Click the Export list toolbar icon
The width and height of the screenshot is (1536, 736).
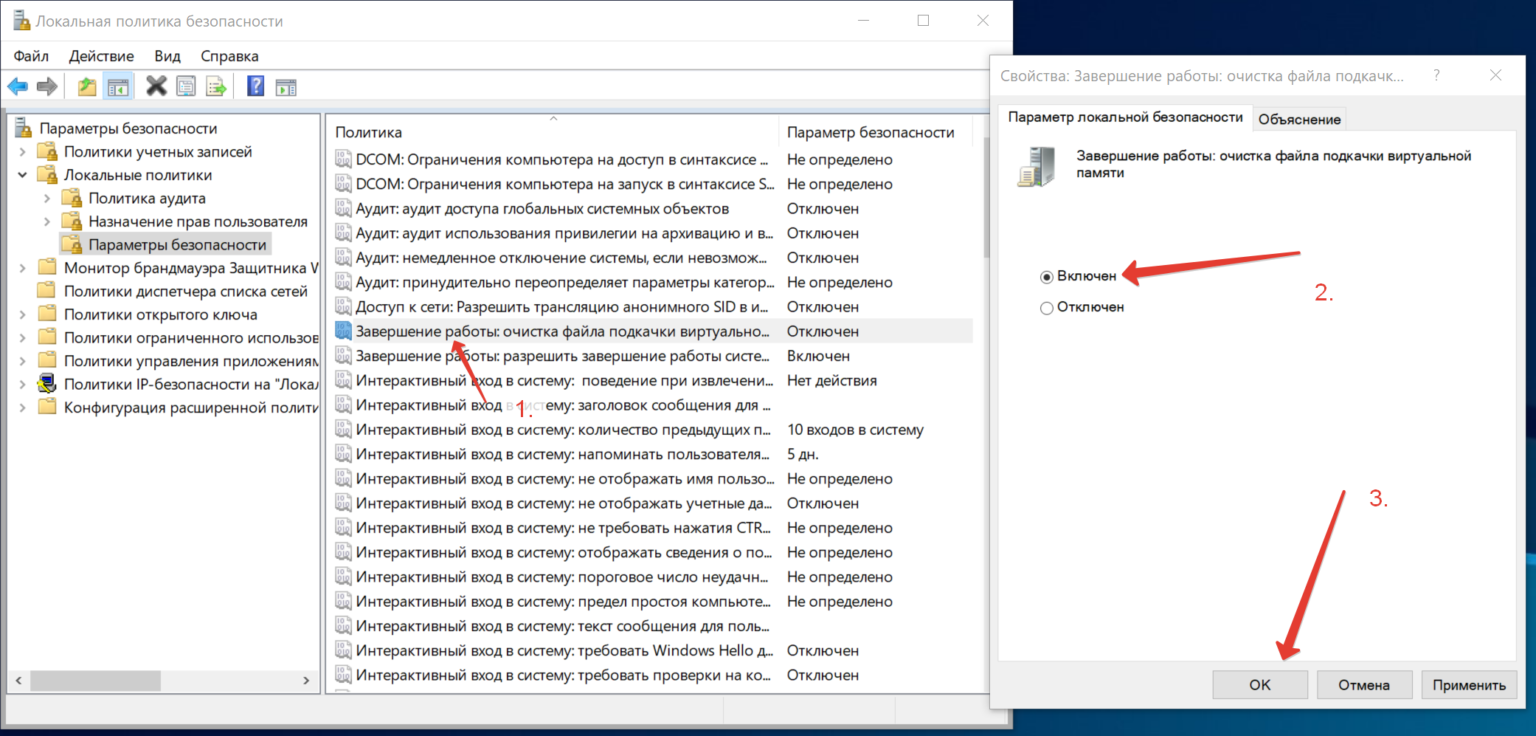tap(216, 87)
